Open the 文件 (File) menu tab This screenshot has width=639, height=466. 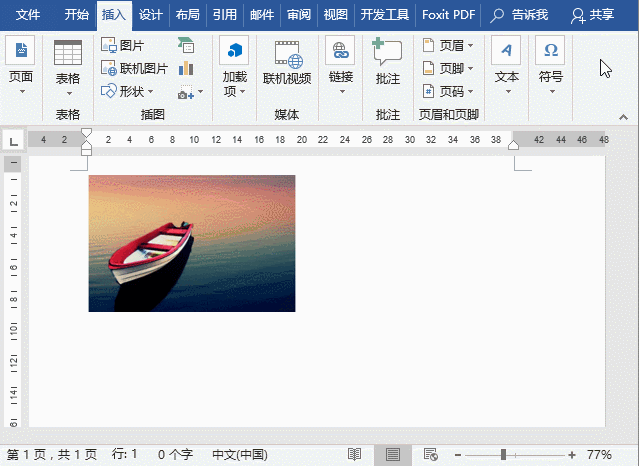(x=28, y=15)
